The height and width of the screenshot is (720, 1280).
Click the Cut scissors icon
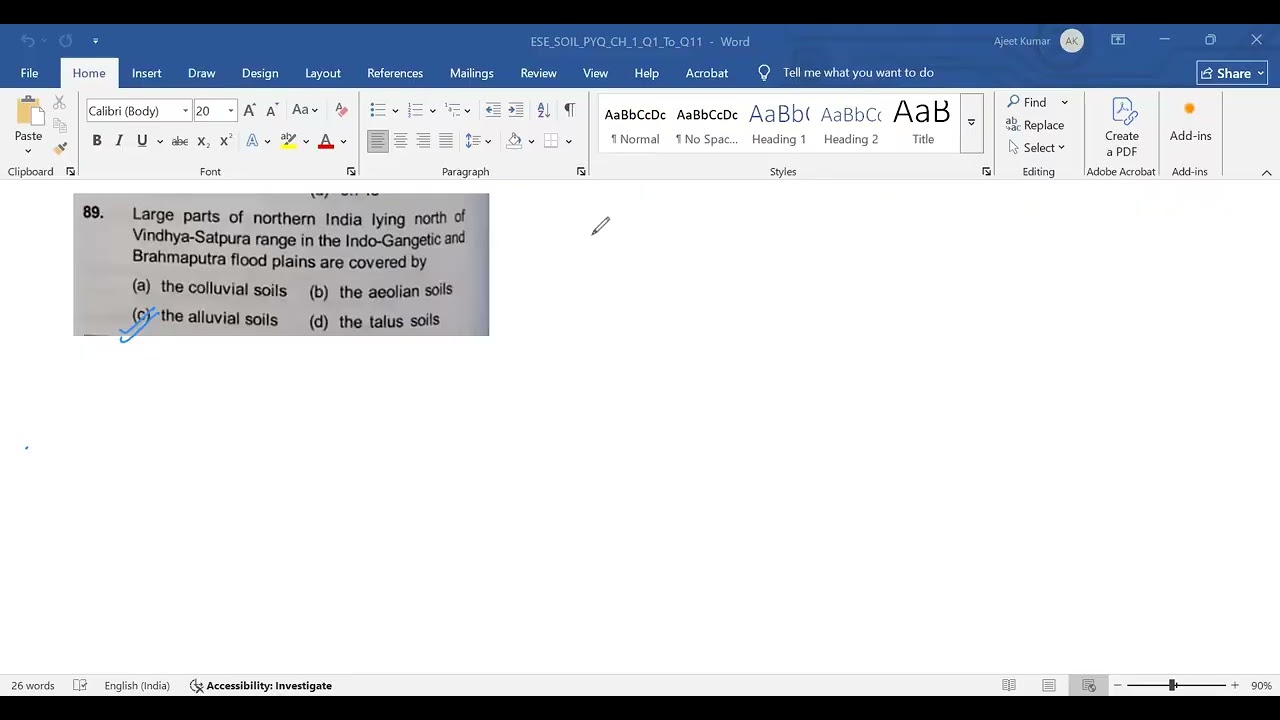point(60,103)
